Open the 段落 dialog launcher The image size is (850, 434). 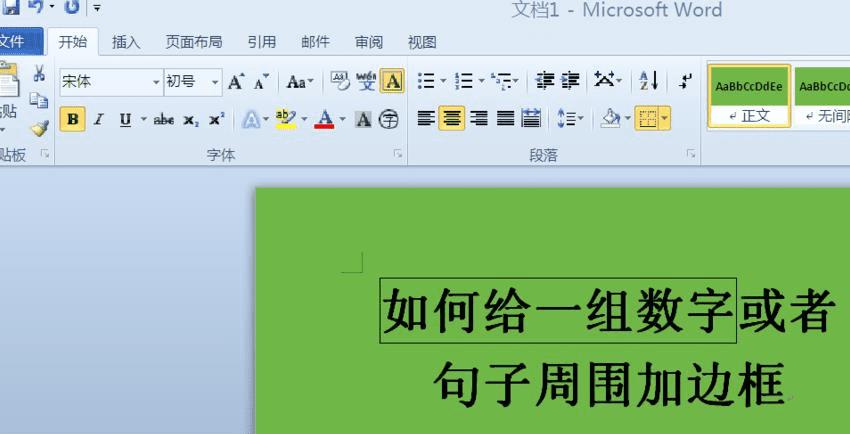691,154
